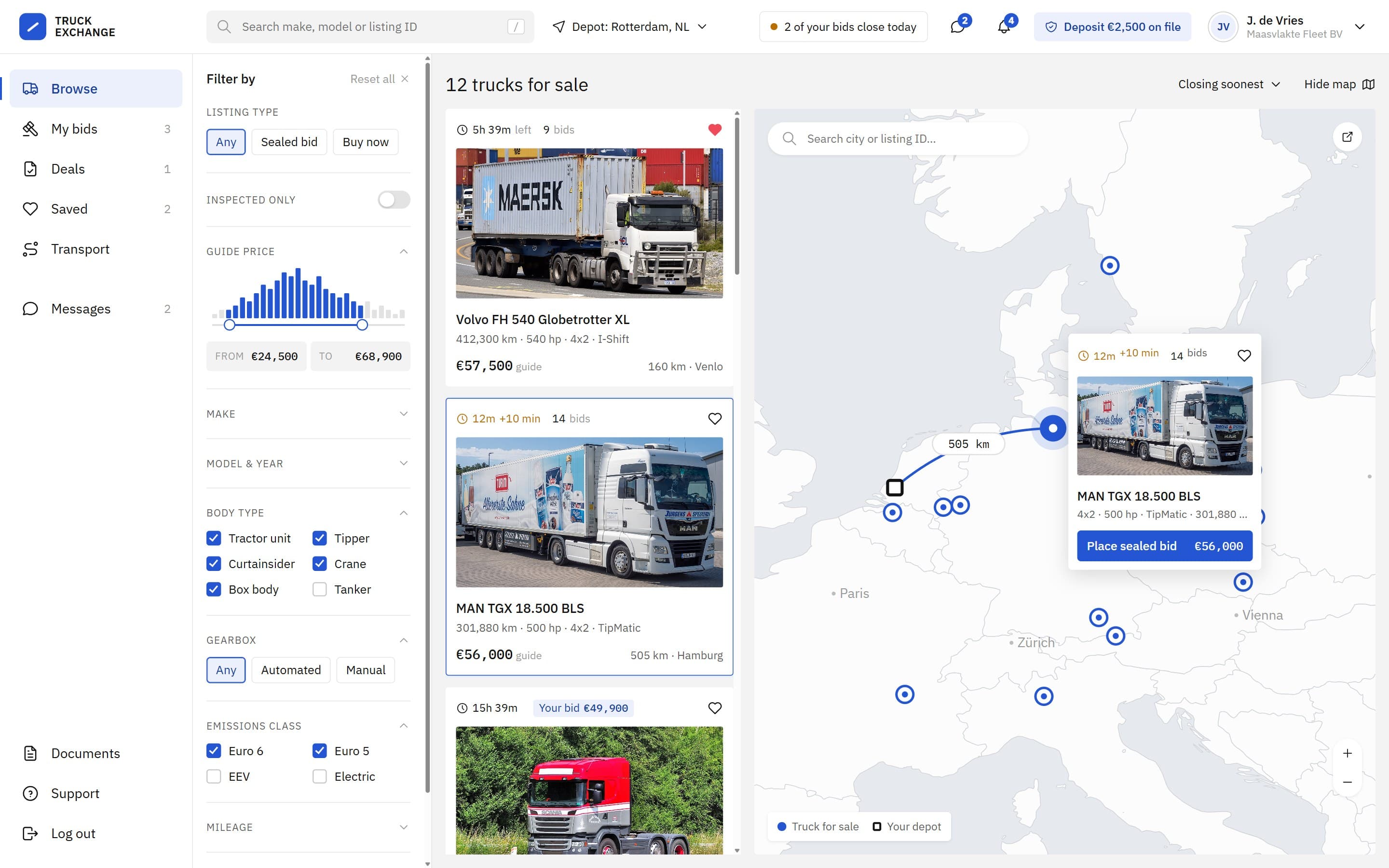The height and width of the screenshot is (868, 1389).
Task: Choose Automated gearbox filter
Action: click(291, 670)
